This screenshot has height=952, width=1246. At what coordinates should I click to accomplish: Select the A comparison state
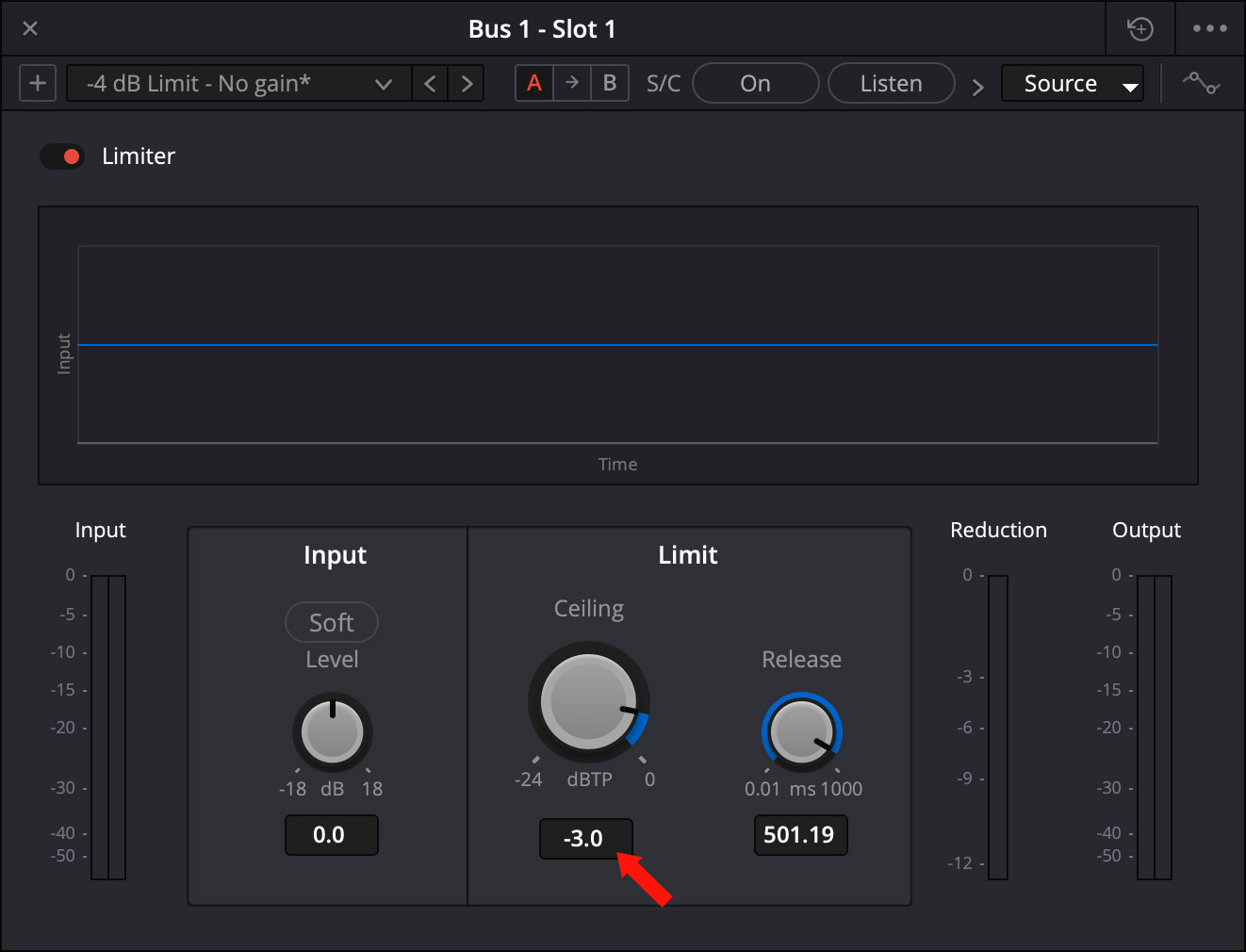click(534, 83)
